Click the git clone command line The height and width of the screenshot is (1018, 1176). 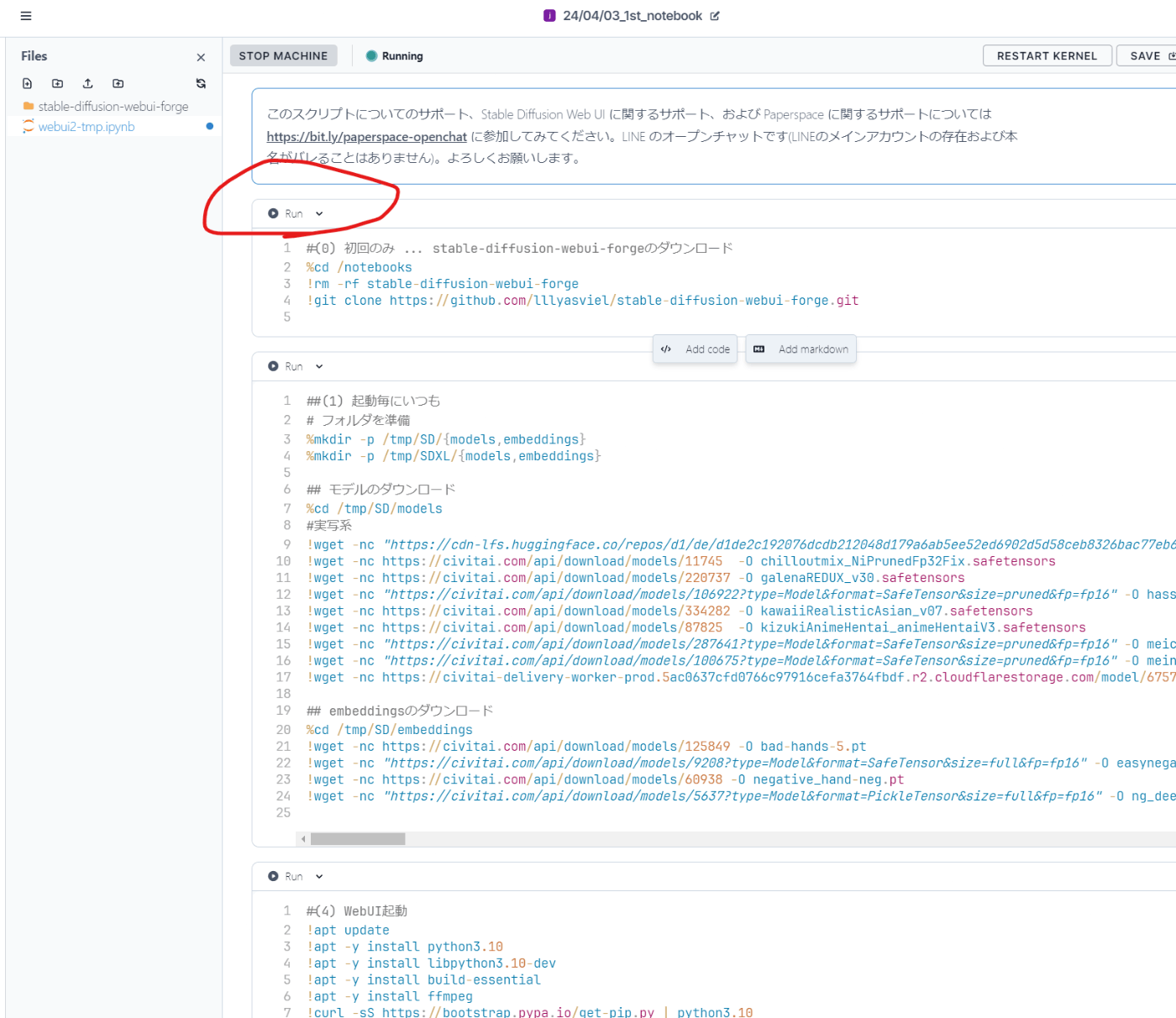click(582, 301)
